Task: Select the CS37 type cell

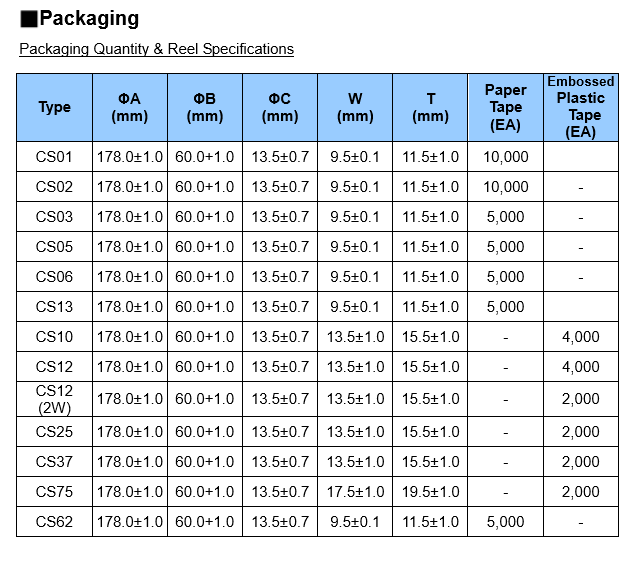Action: click(x=54, y=462)
